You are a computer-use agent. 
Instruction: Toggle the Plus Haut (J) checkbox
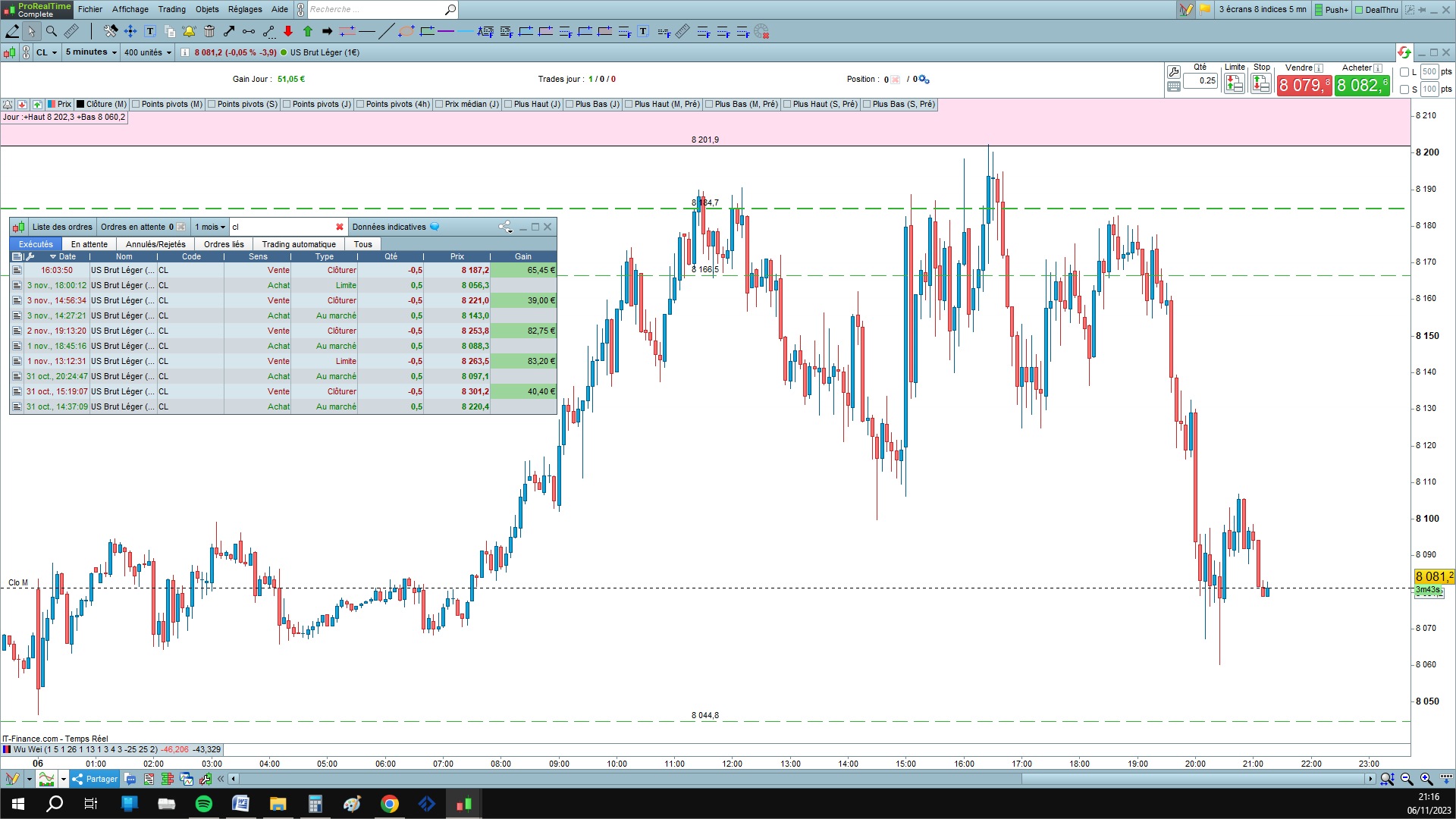pyautogui.click(x=509, y=105)
